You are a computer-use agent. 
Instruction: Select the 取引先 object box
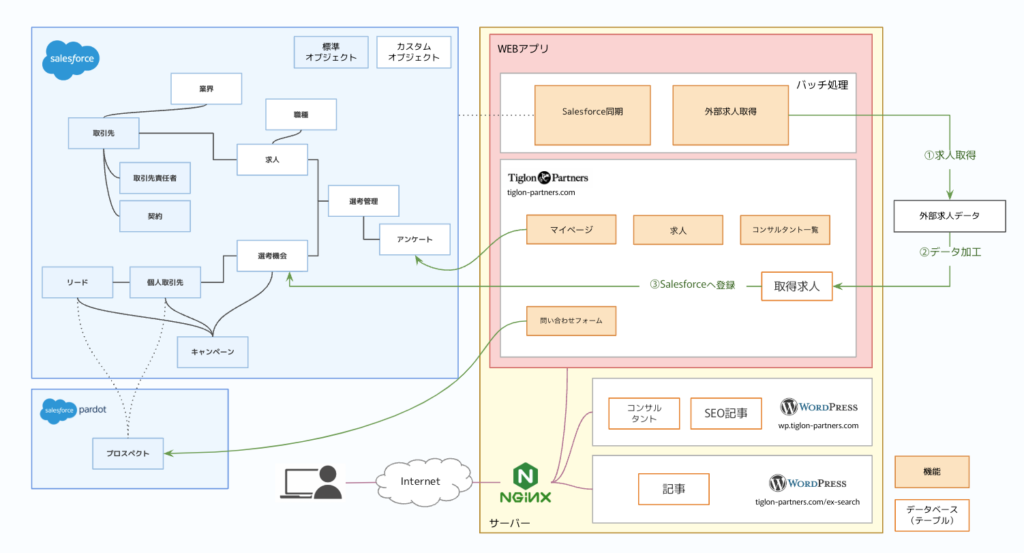pos(103,133)
